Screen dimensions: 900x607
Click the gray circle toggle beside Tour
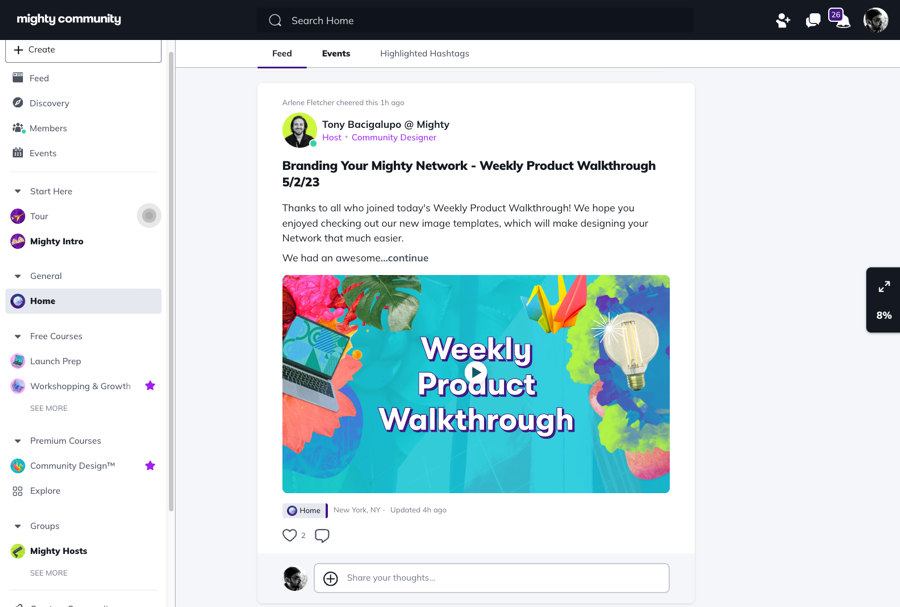point(149,216)
